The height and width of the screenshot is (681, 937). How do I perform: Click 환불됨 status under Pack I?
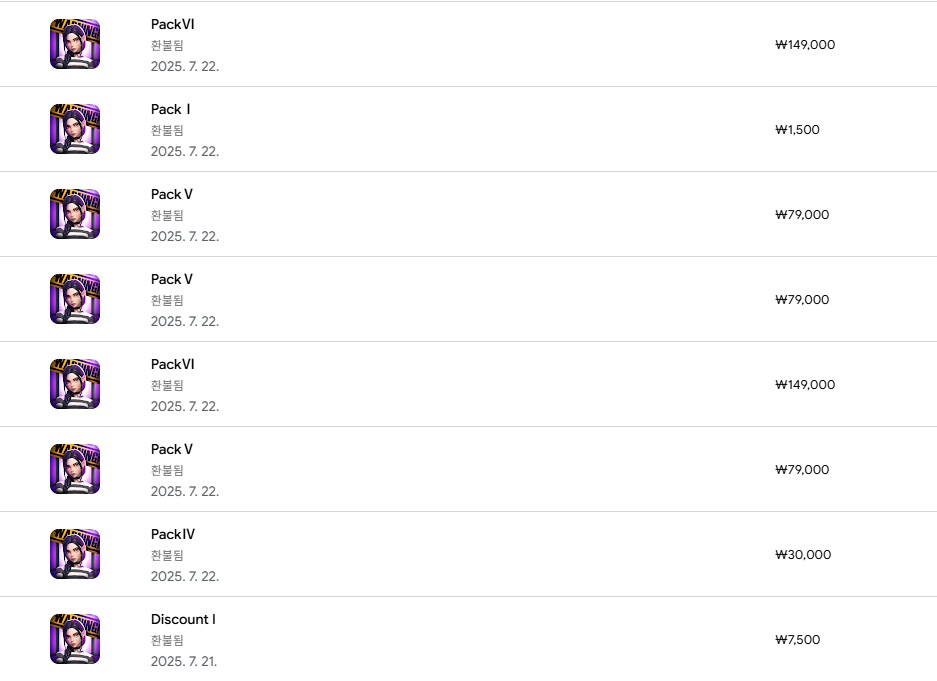167,130
